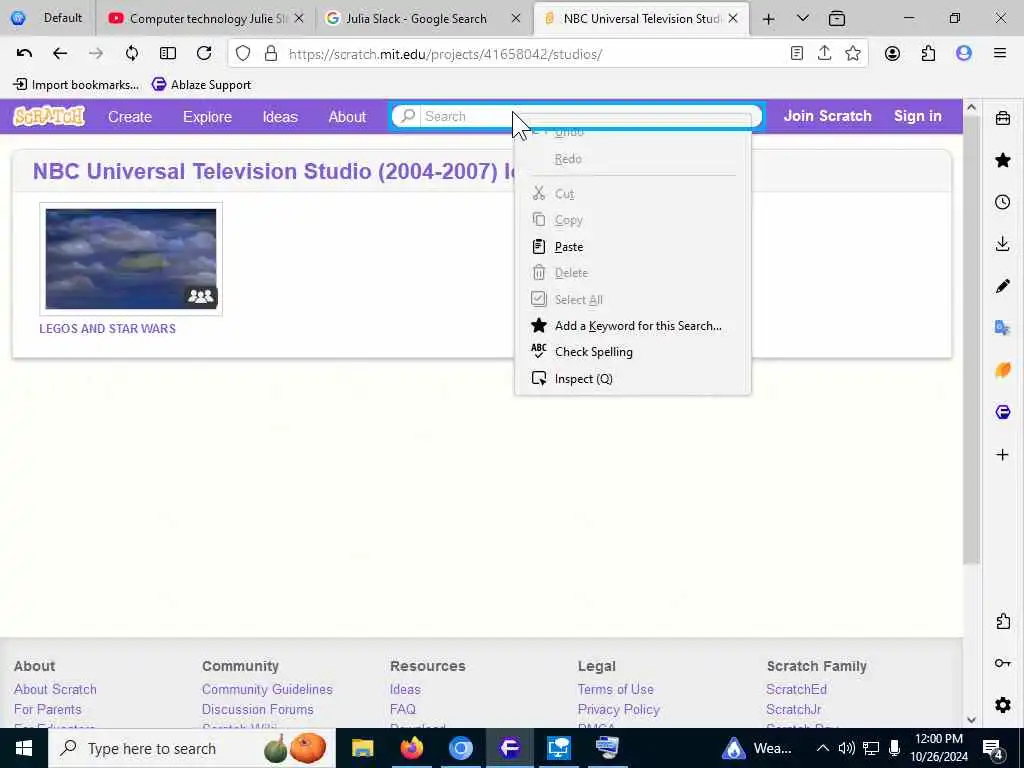Image resolution: width=1024 pixels, height=768 pixels.
Task: Open the notification center icon
Action: 993,749
